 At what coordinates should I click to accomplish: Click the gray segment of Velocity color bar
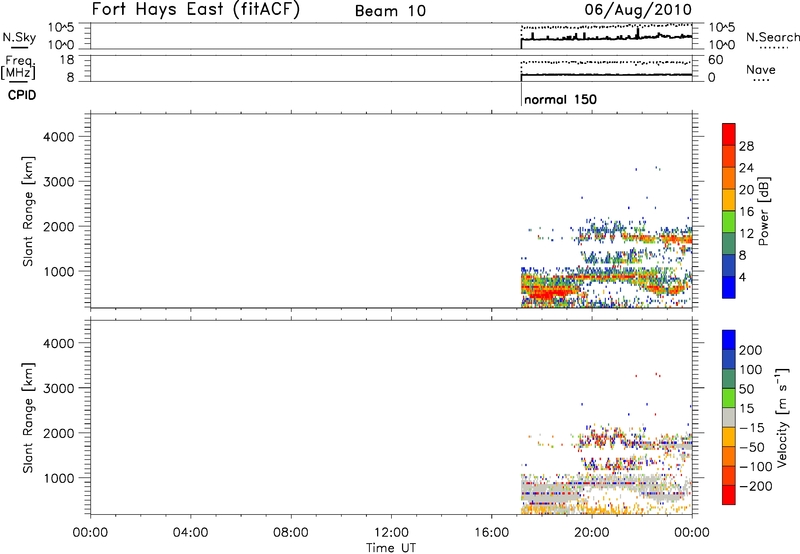coord(729,417)
